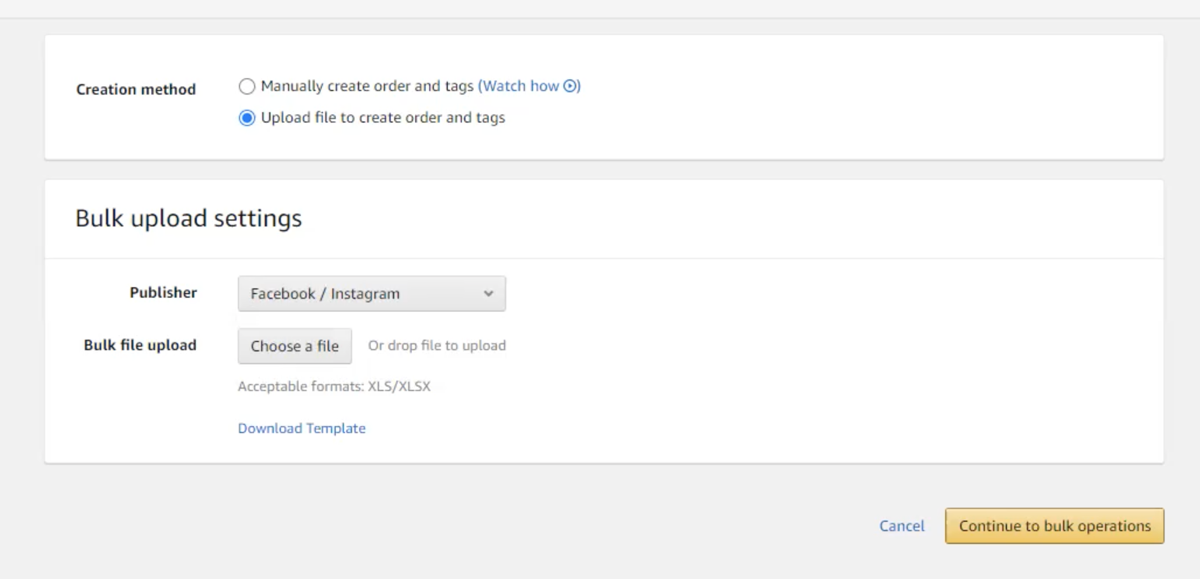Click the Bulk file upload label
The width and height of the screenshot is (1200, 579).
point(140,345)
